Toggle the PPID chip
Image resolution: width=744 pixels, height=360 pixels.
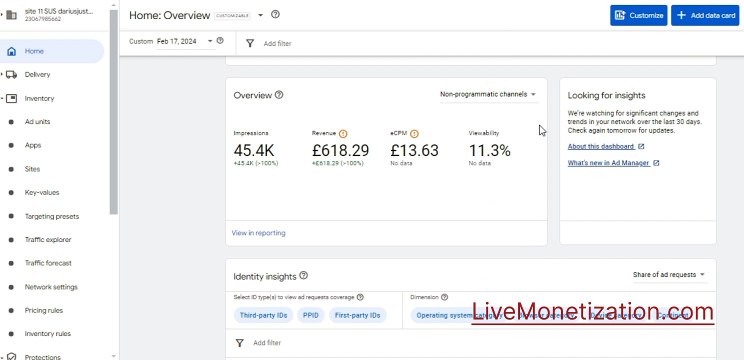311,315
